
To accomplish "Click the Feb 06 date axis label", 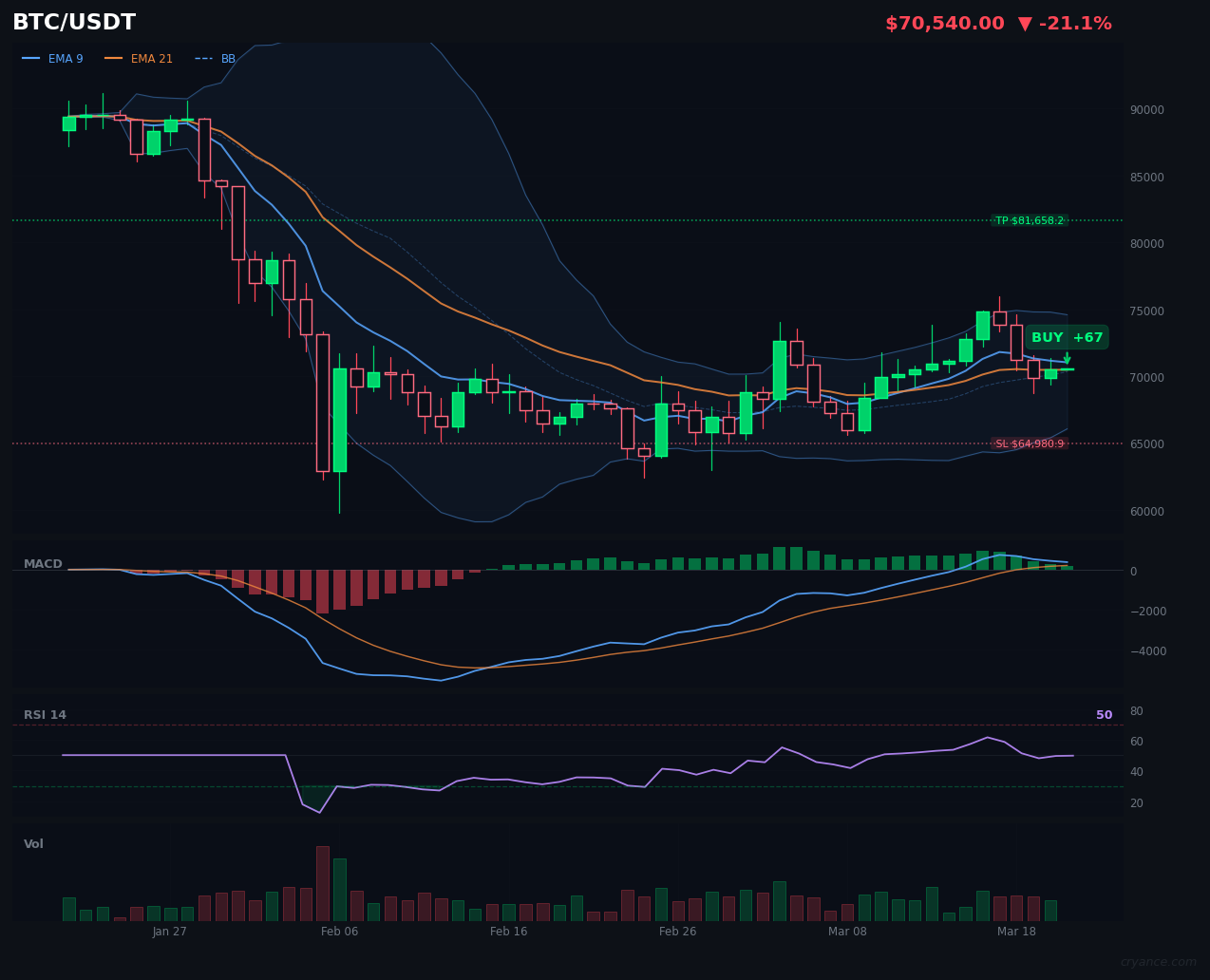I will click(339, 932).
